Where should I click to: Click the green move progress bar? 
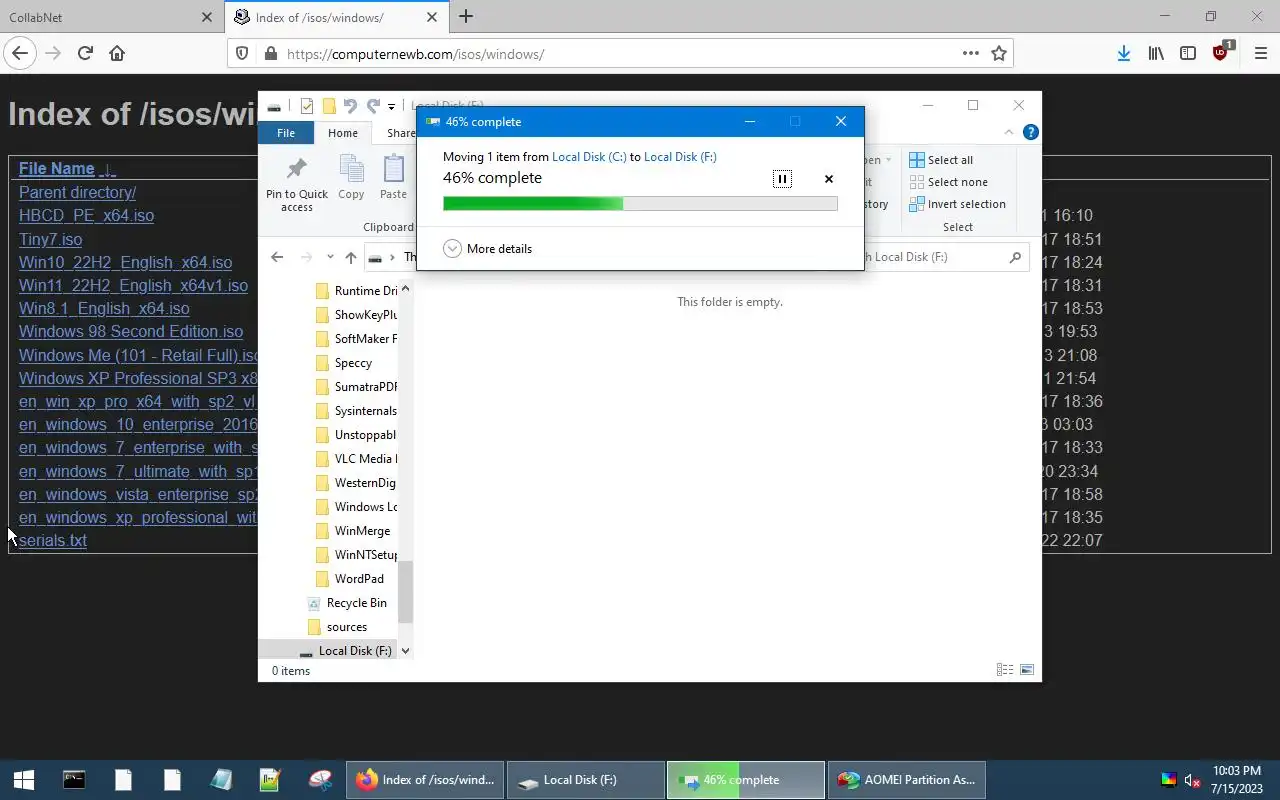point(640,203)
